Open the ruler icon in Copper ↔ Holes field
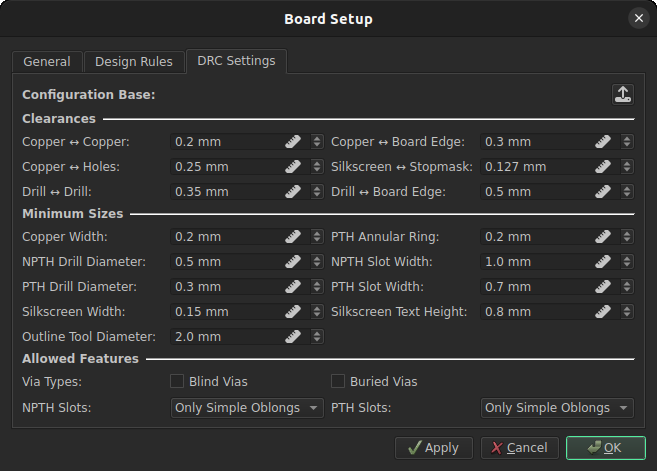The height and width of the screenshot is (471, 657). coord(293,167)
